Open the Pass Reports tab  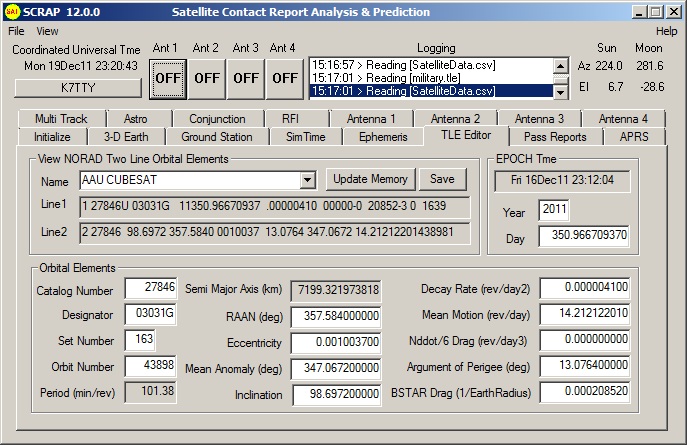(555, 137)
